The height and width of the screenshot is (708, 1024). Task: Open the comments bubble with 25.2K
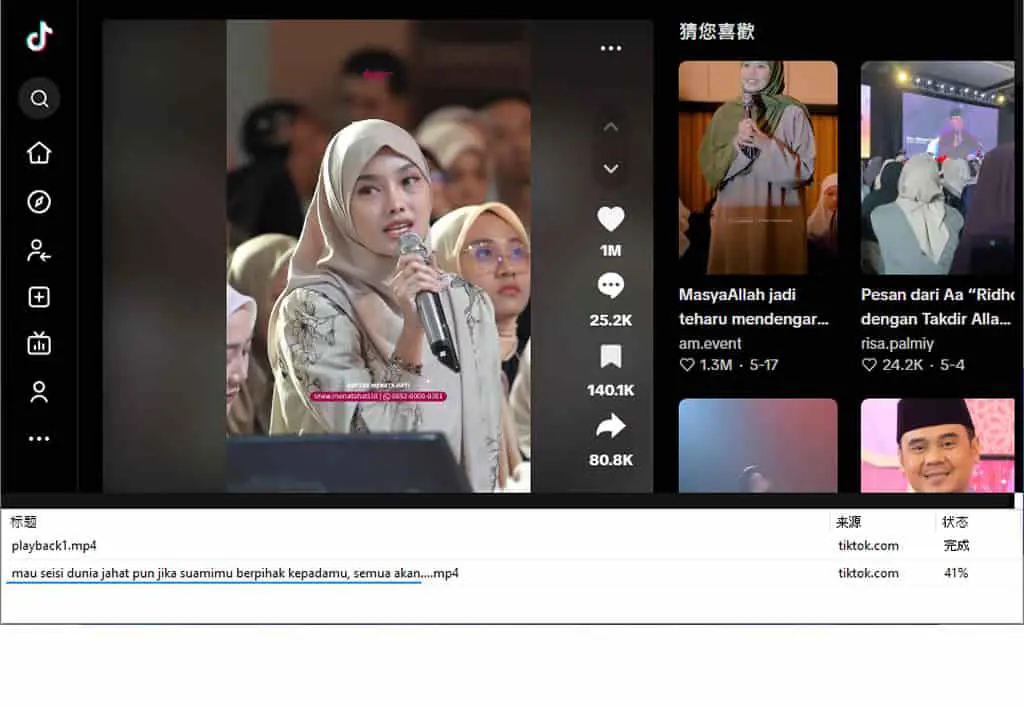611,286
